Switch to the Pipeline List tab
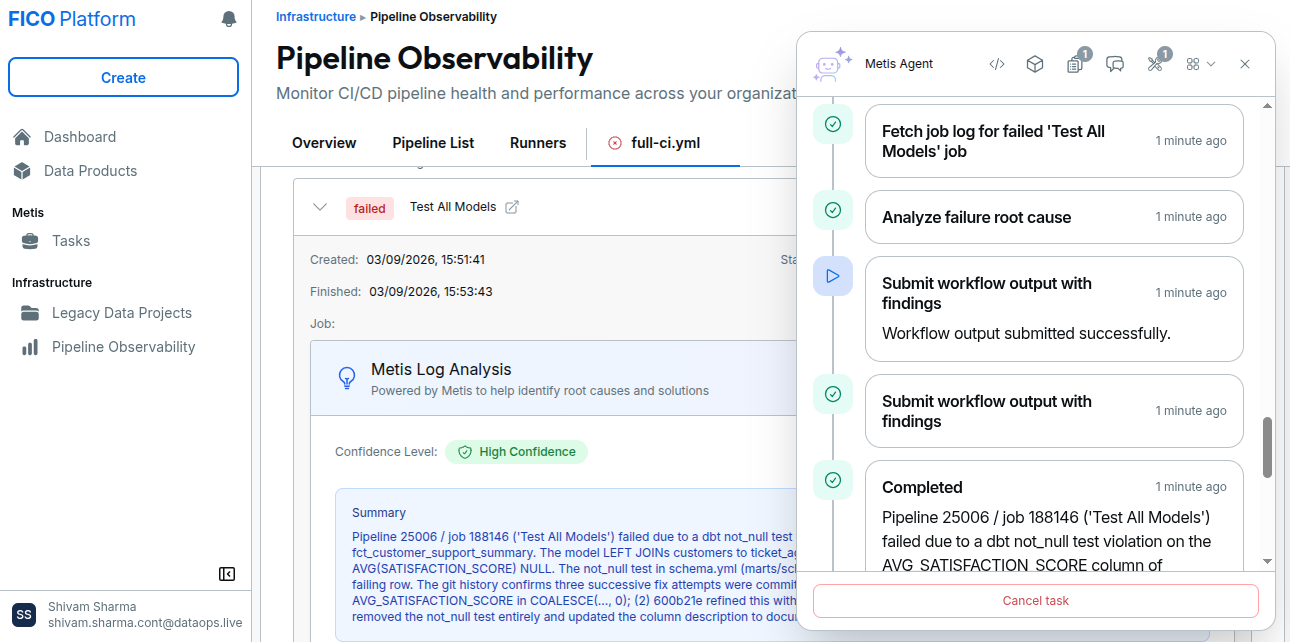This screenshot has height=642, width=1290. point(433,143)
